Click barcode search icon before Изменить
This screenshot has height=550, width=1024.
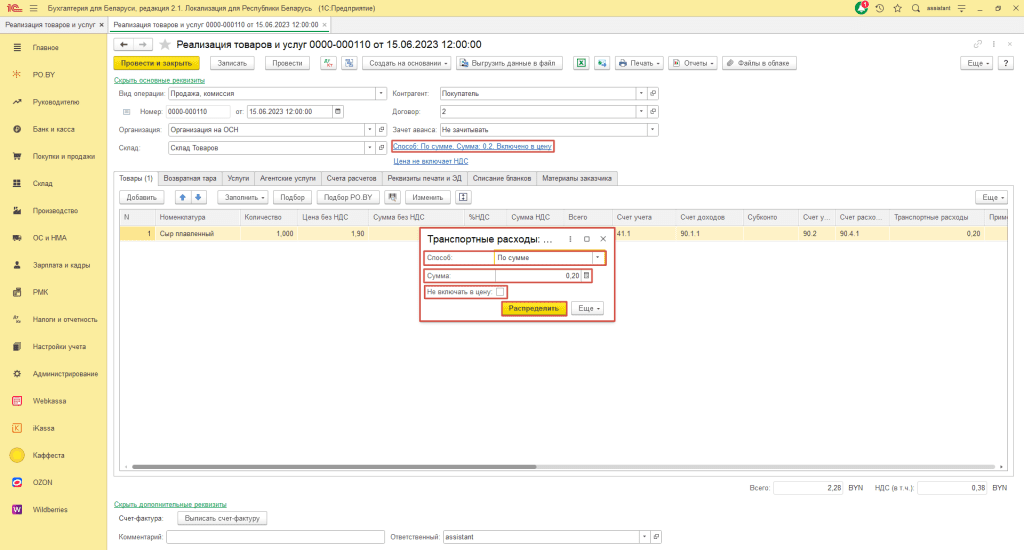pyautogui.click(x=392, y=197)
